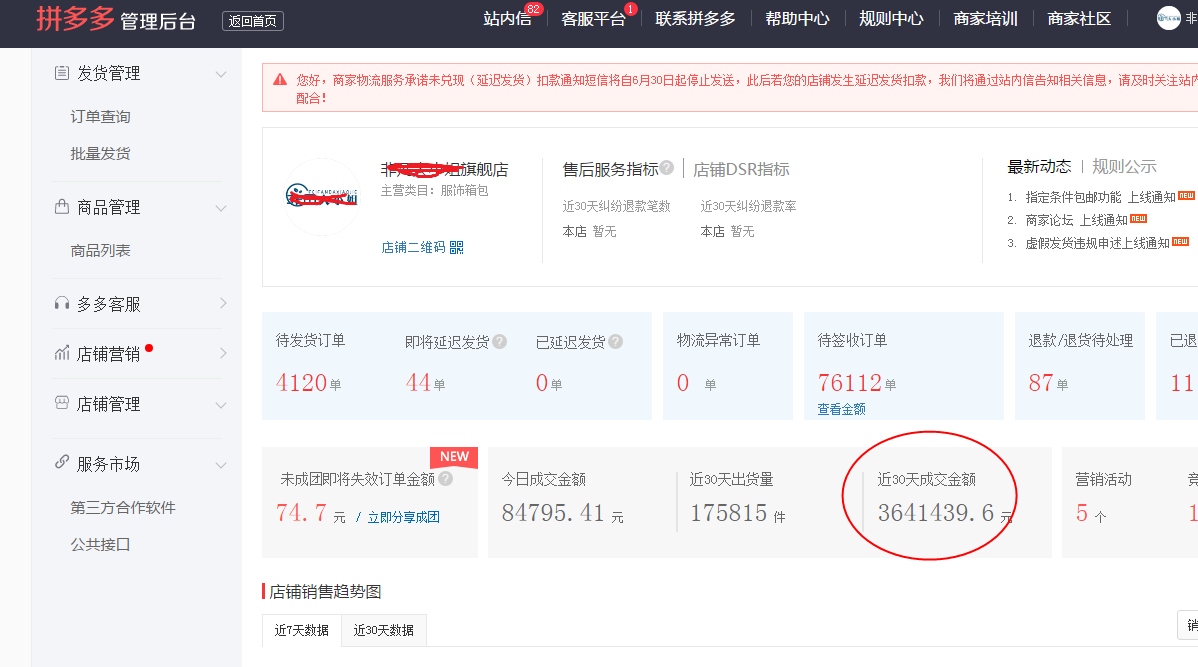
Task: Click the user avatar in header
Action: [1168, 18]
